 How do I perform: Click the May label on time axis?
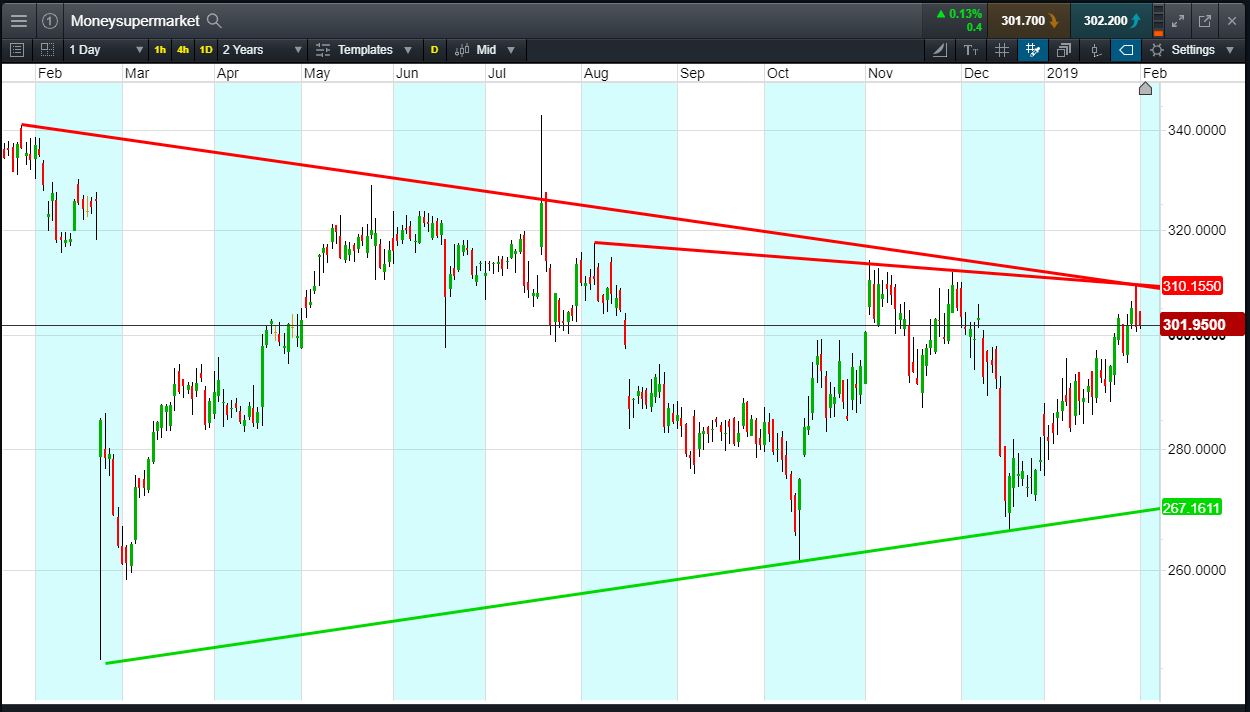click(x=317, y=73)
